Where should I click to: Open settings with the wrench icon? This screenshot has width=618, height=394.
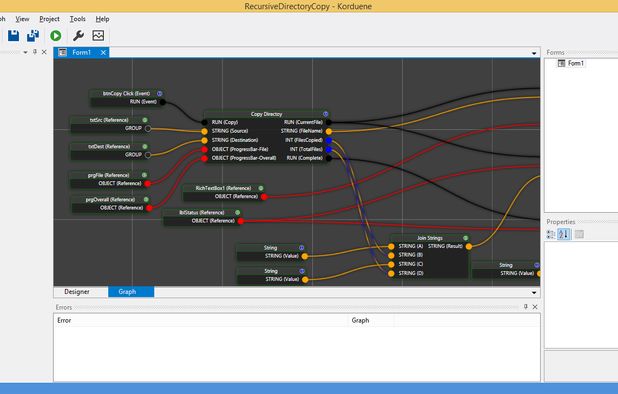coord(78,36)
